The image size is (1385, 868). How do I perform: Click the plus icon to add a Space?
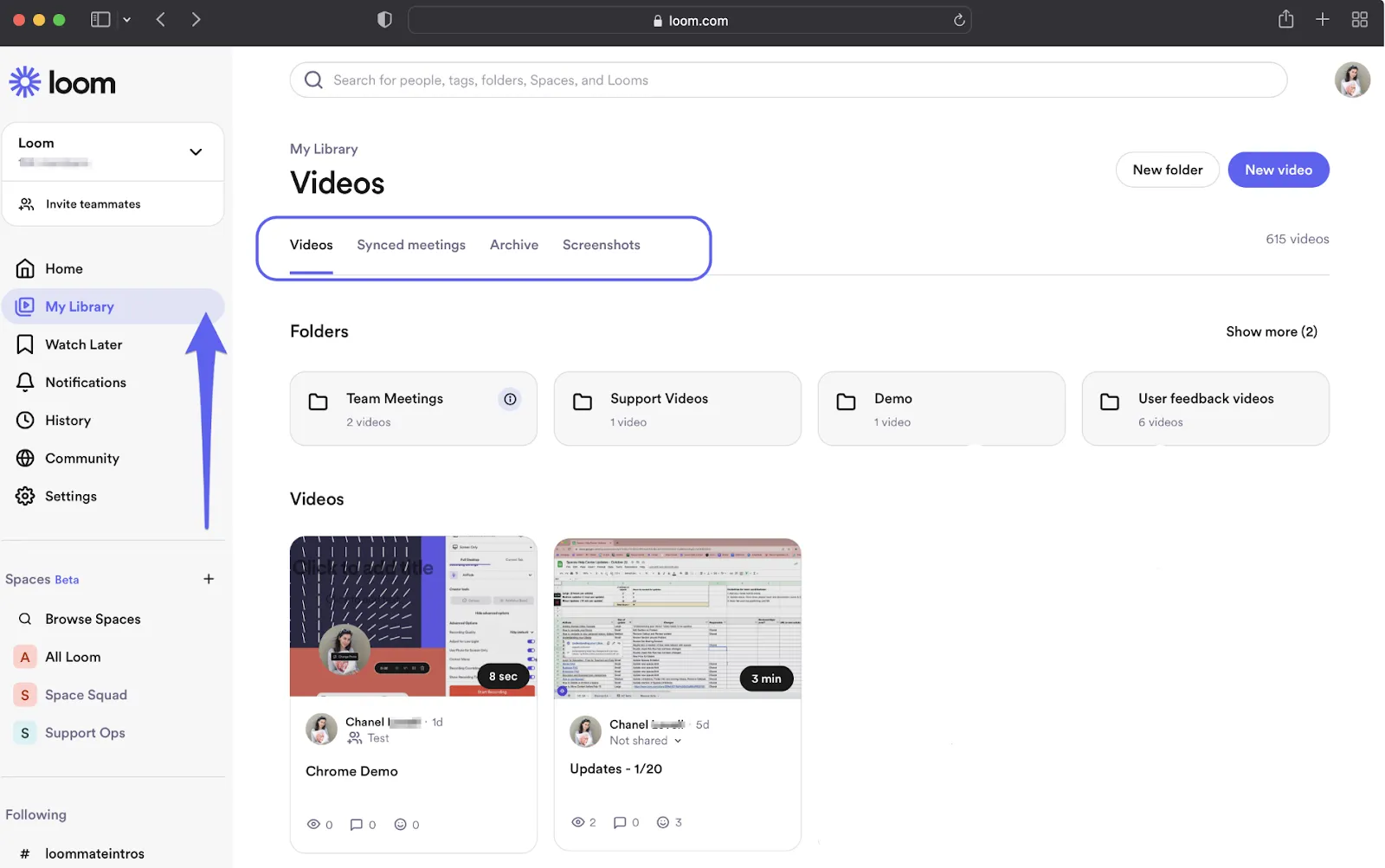(x=209, y=579)
